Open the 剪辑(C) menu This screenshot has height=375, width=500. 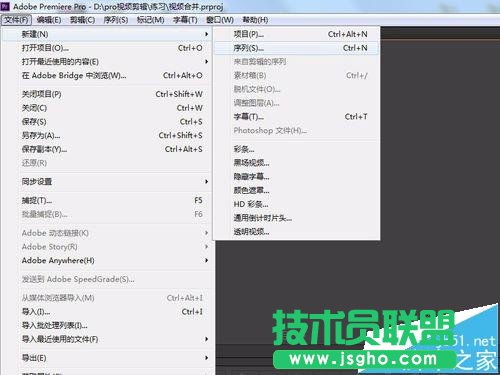[x=82, y=20]
